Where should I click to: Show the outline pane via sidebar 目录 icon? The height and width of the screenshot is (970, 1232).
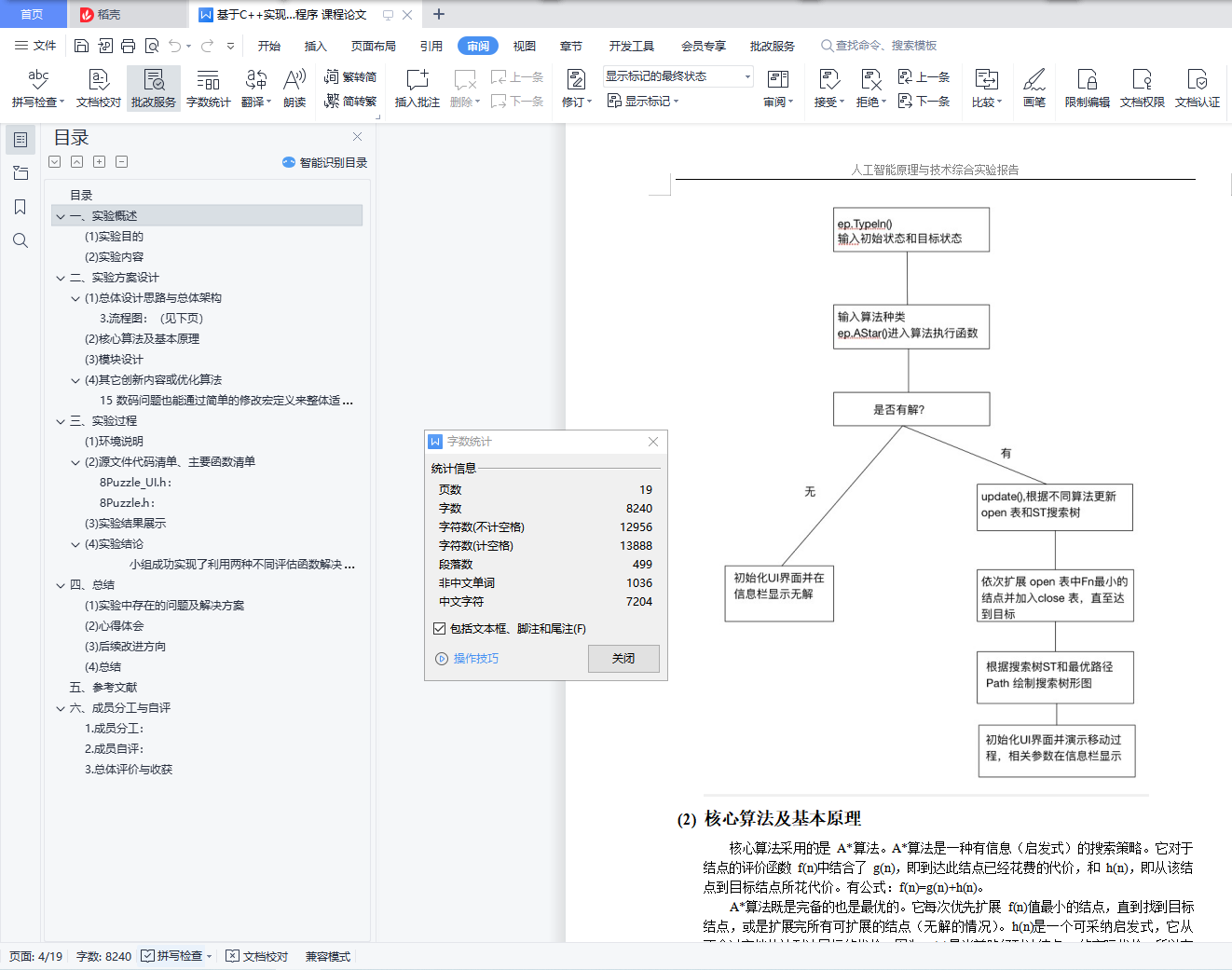coord(21,140)
